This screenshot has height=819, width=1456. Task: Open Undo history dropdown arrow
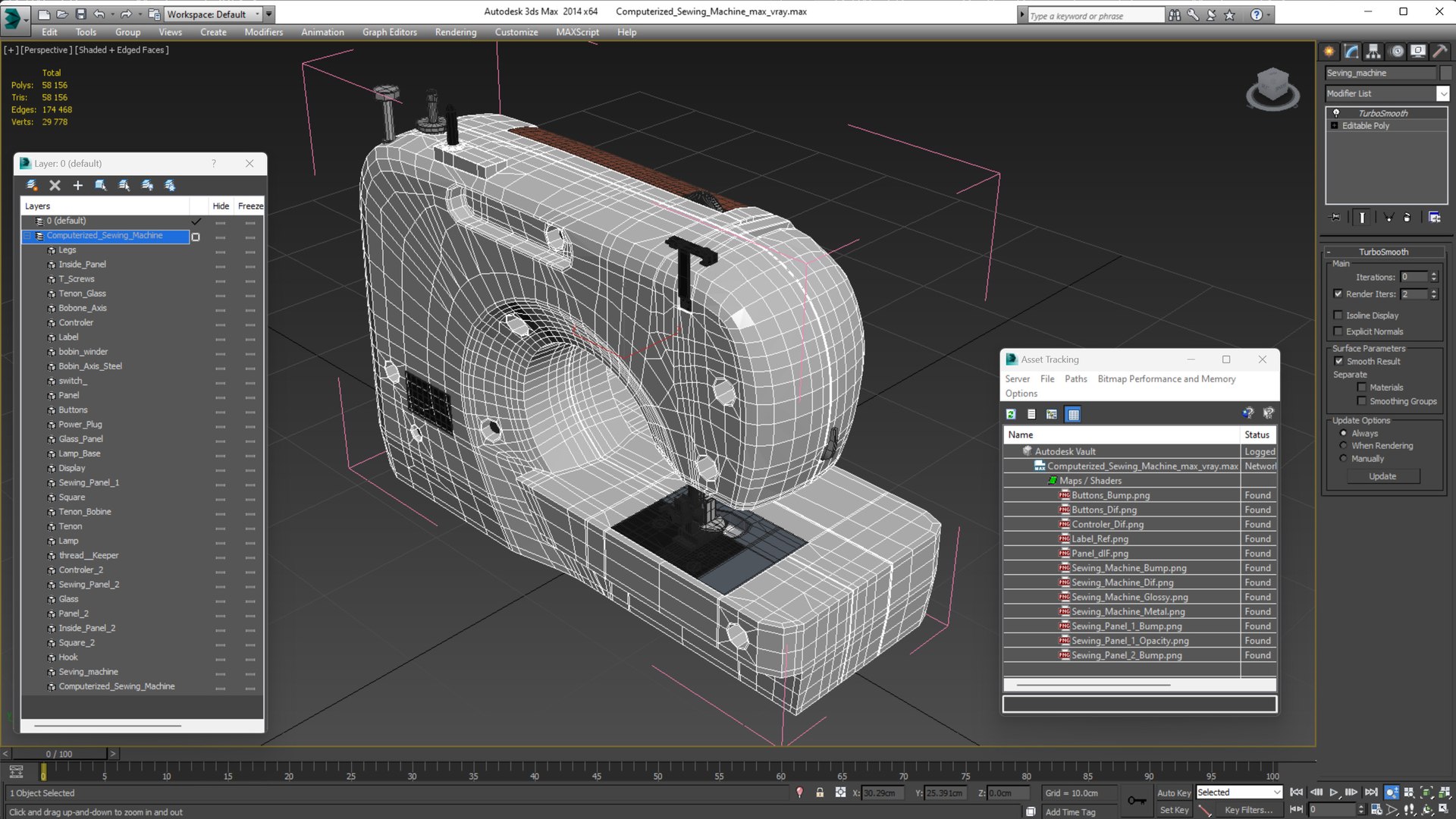click(112, 14)
